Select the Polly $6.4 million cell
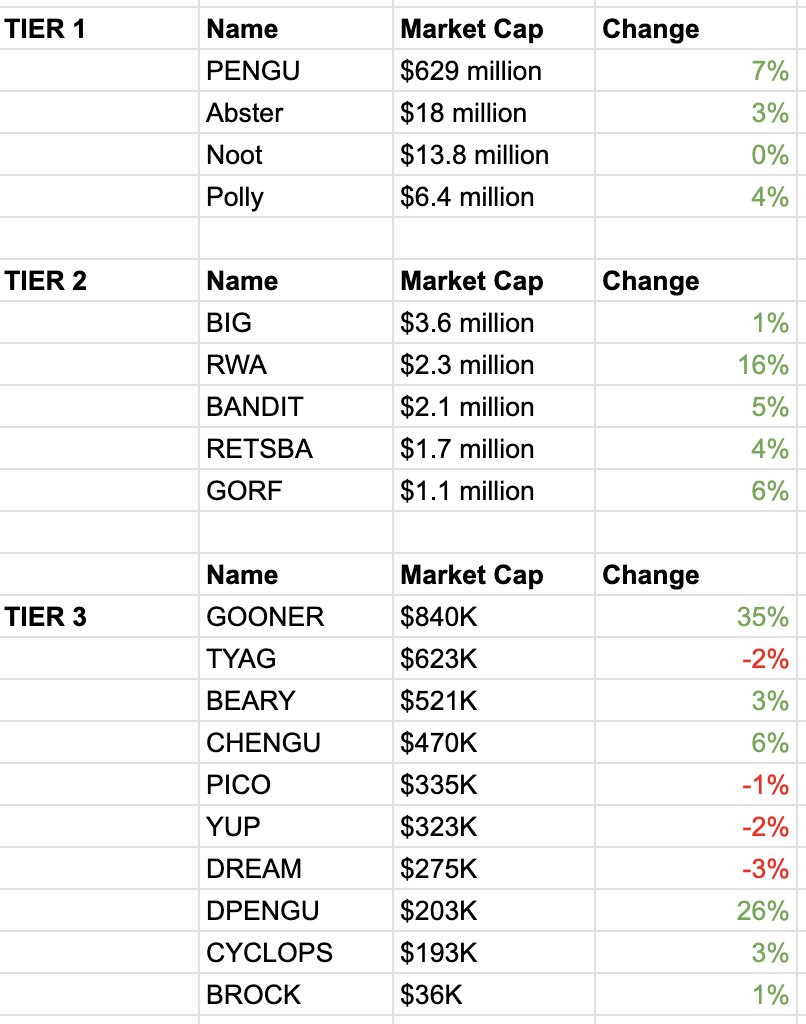 click(x=494, y=197)
